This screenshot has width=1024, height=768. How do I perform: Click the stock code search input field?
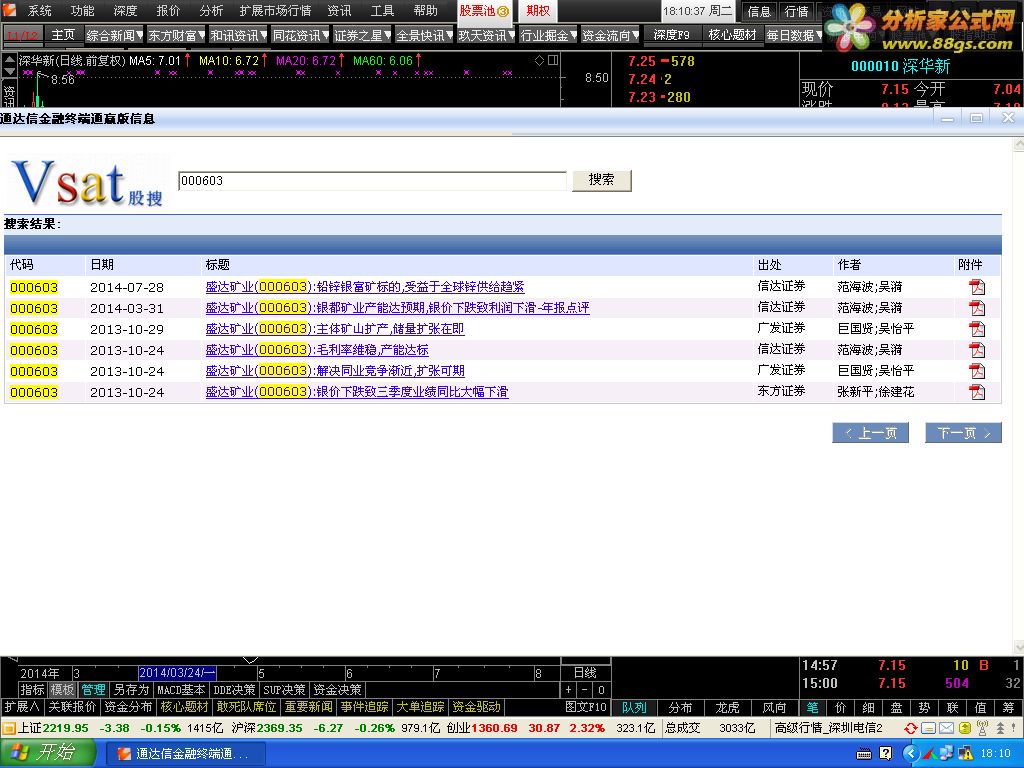372,181
